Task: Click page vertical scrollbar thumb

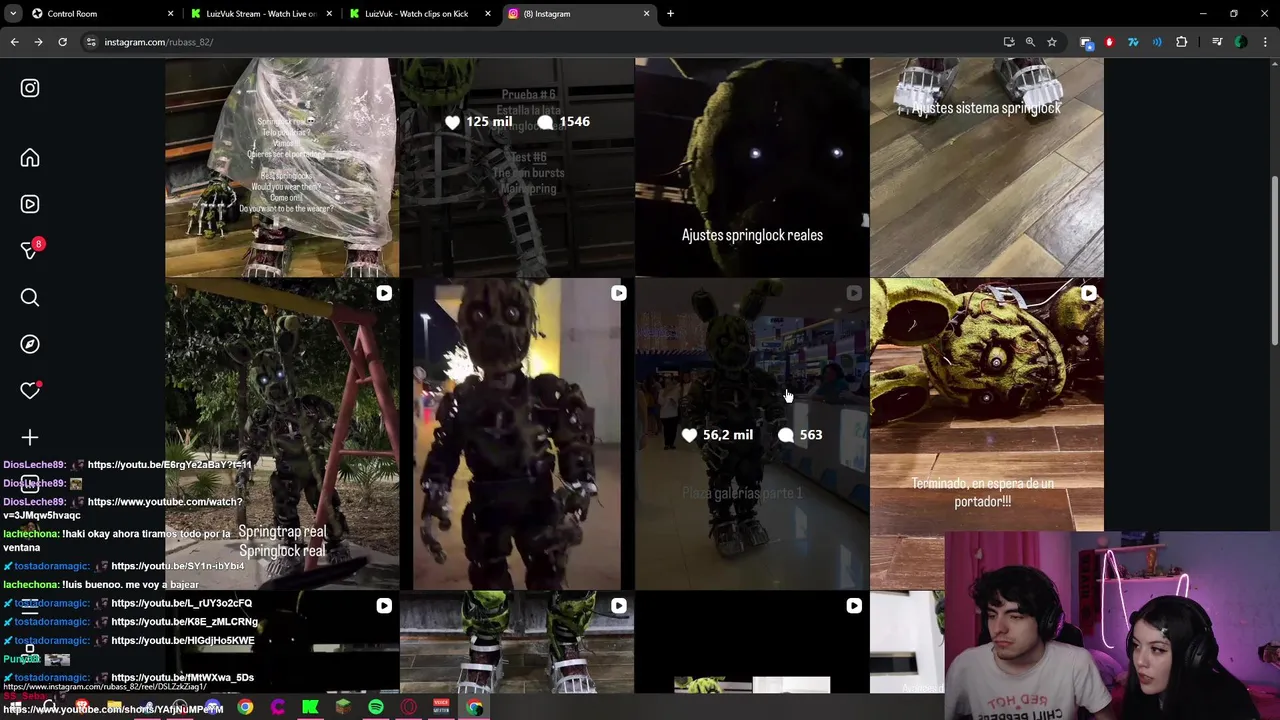Action: [1274, 262]
